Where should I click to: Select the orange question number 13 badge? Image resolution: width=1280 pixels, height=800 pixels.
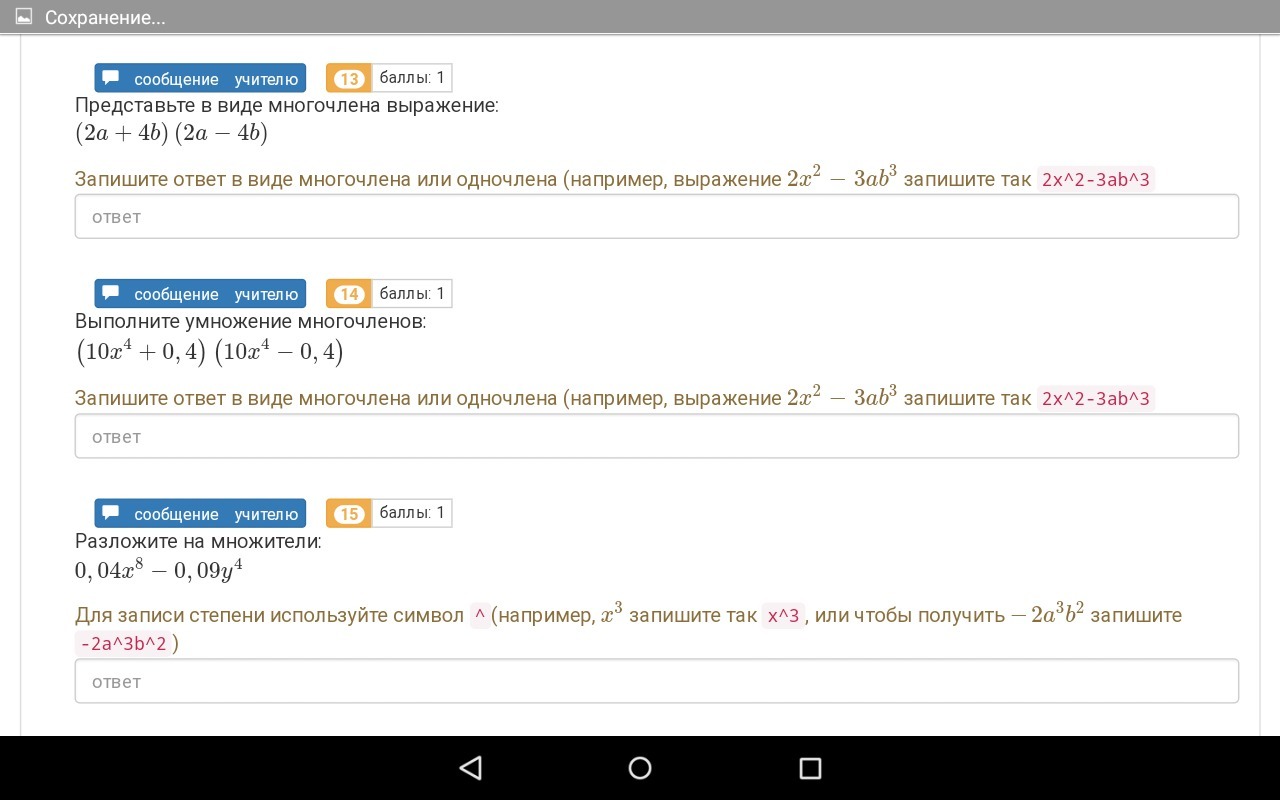348,79
